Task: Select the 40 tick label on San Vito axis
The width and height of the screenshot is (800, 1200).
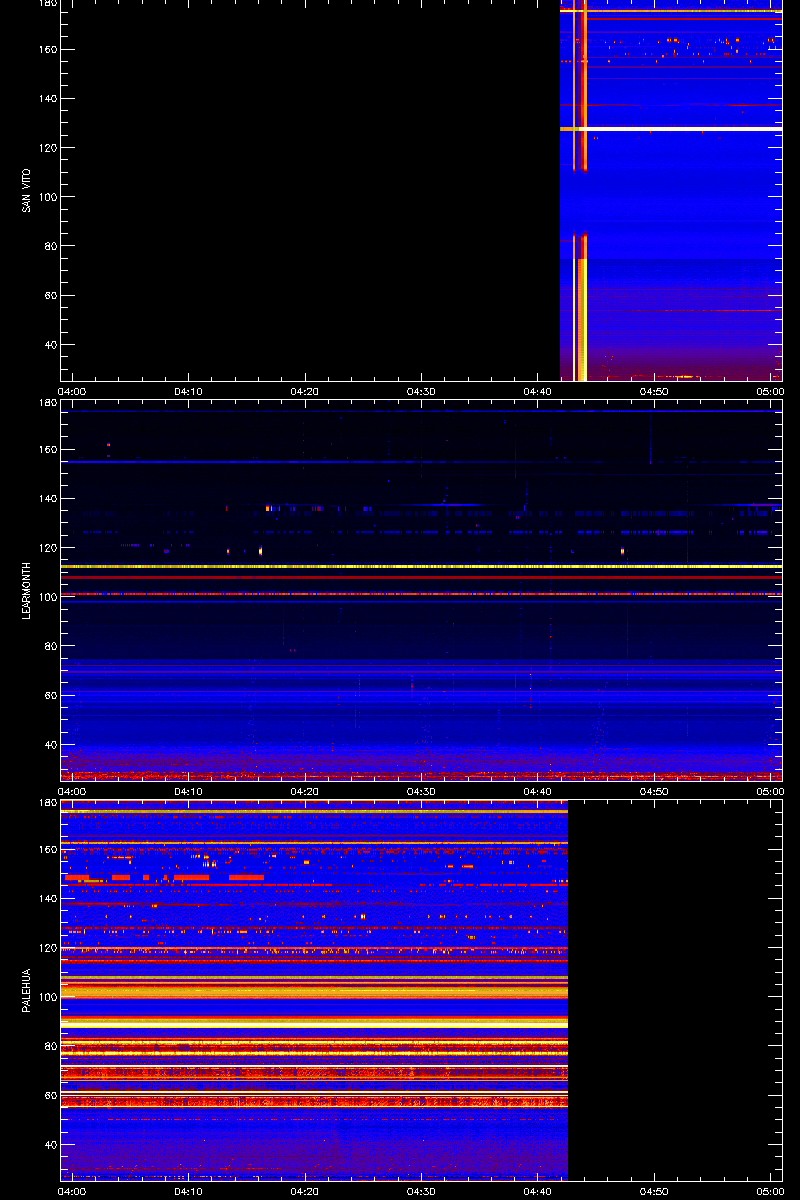Action: pos(50,345)
